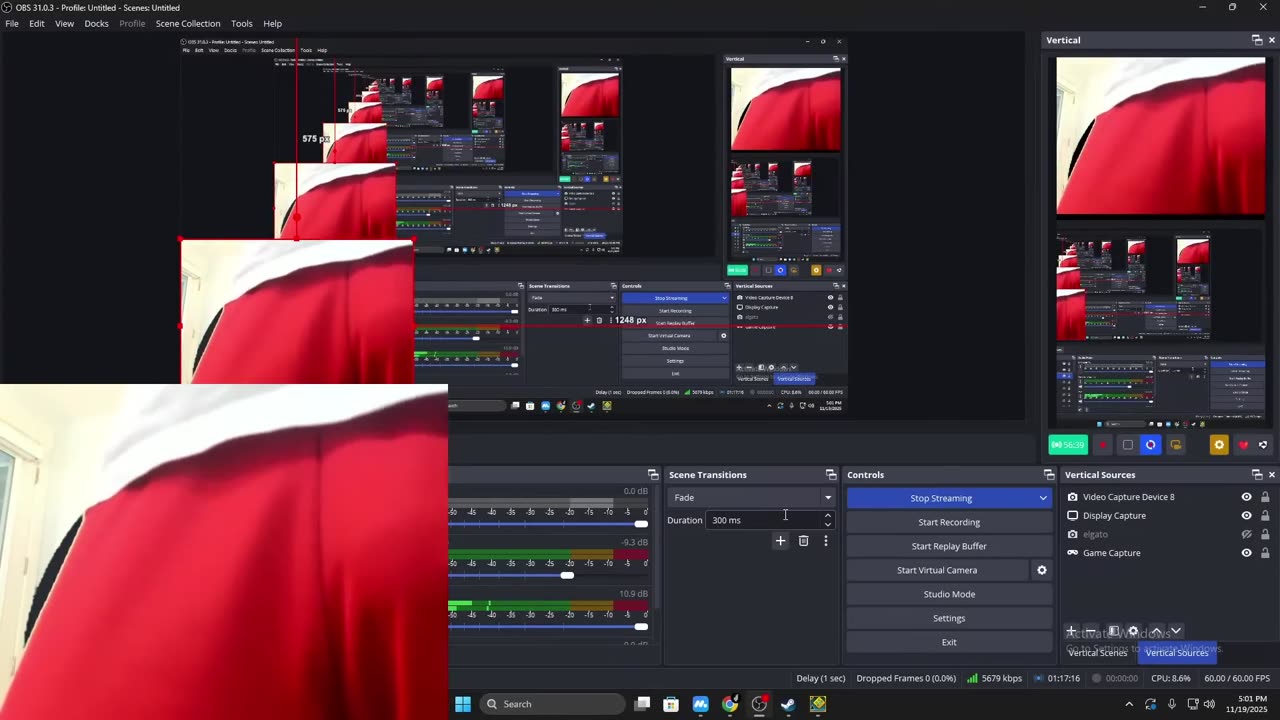Lock Display Capture source
The width and height of the screenshot is (1280, 720).
(x=1265, y=516)
